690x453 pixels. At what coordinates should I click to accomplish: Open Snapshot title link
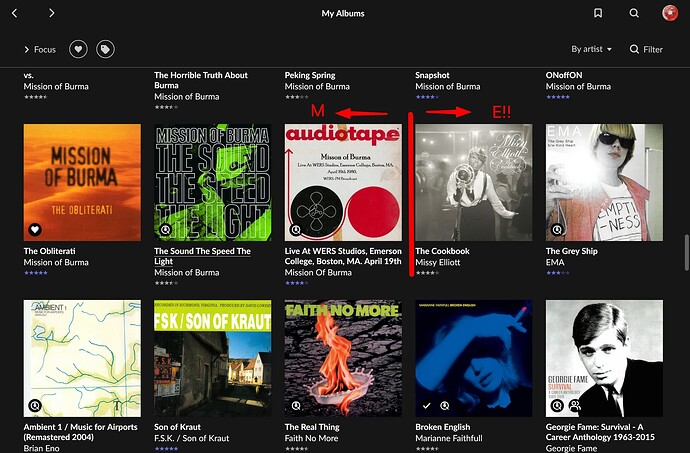point(432,75)
